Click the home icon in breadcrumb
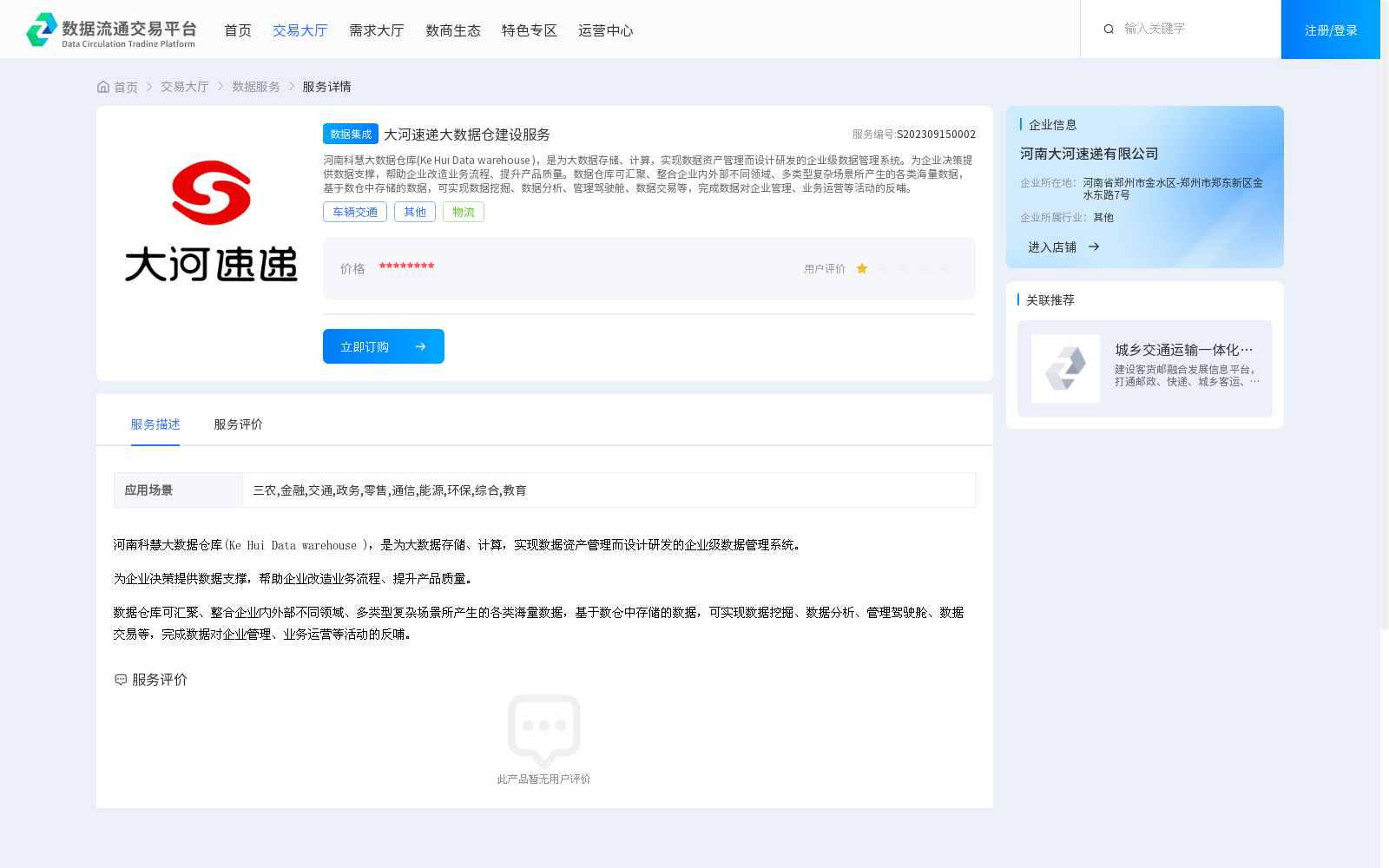 [x=103, y=87]
